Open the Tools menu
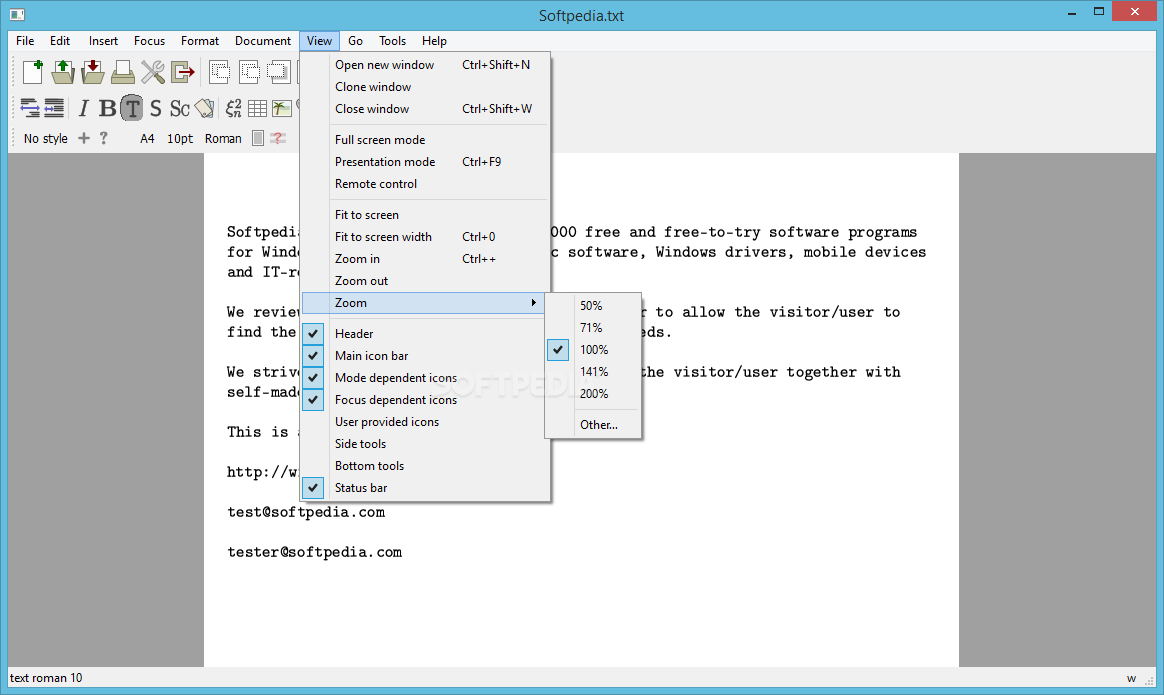 click(393, 41)
